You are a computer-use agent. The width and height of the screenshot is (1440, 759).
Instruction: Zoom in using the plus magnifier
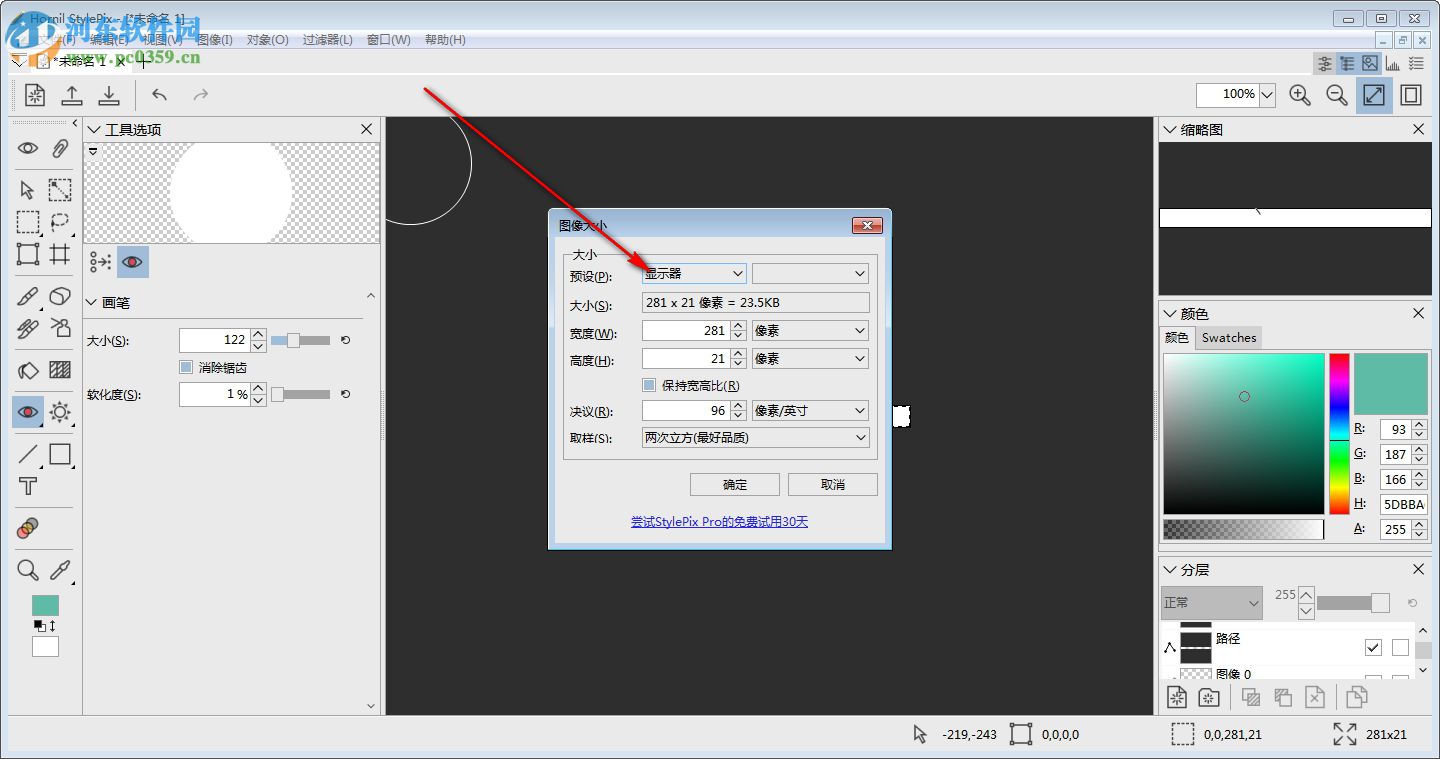(1300, 95)
